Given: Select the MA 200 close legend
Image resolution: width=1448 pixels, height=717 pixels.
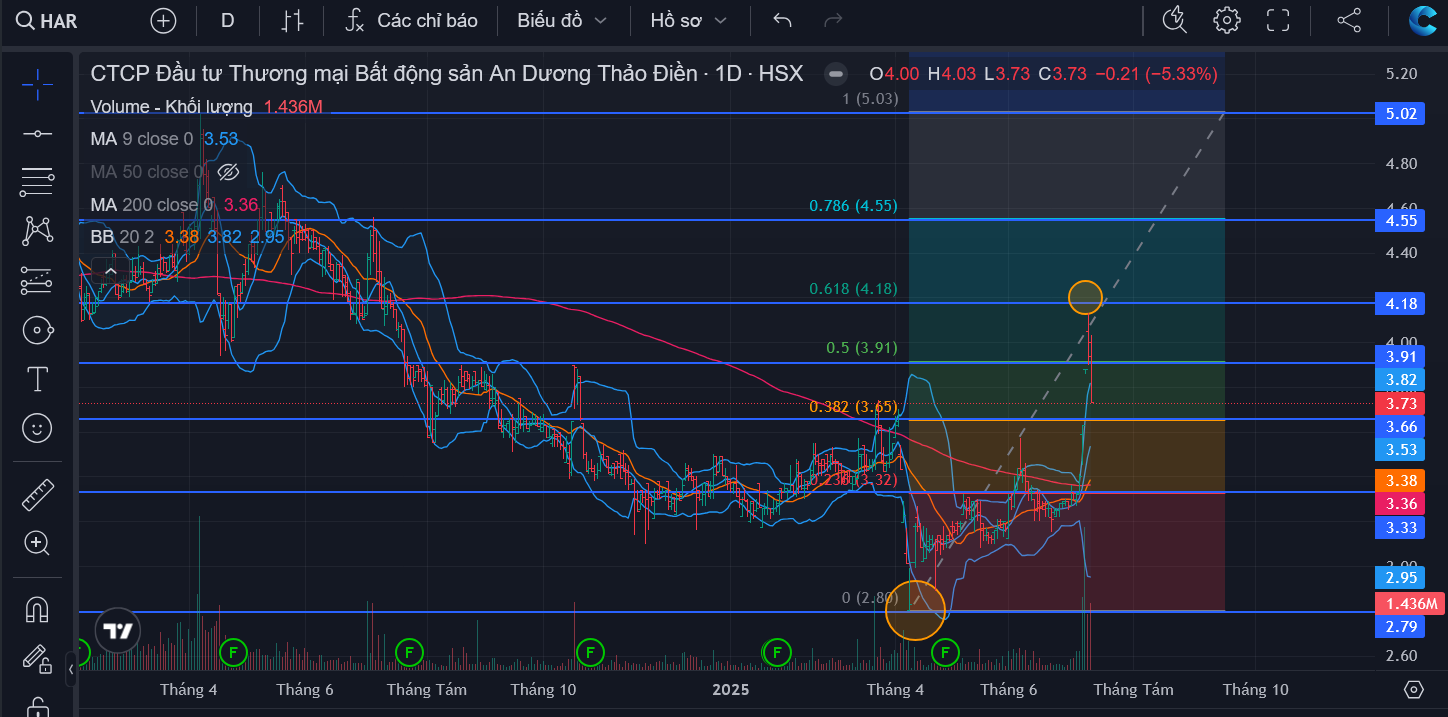Looking at the screenshot, I should click(151, 205).
